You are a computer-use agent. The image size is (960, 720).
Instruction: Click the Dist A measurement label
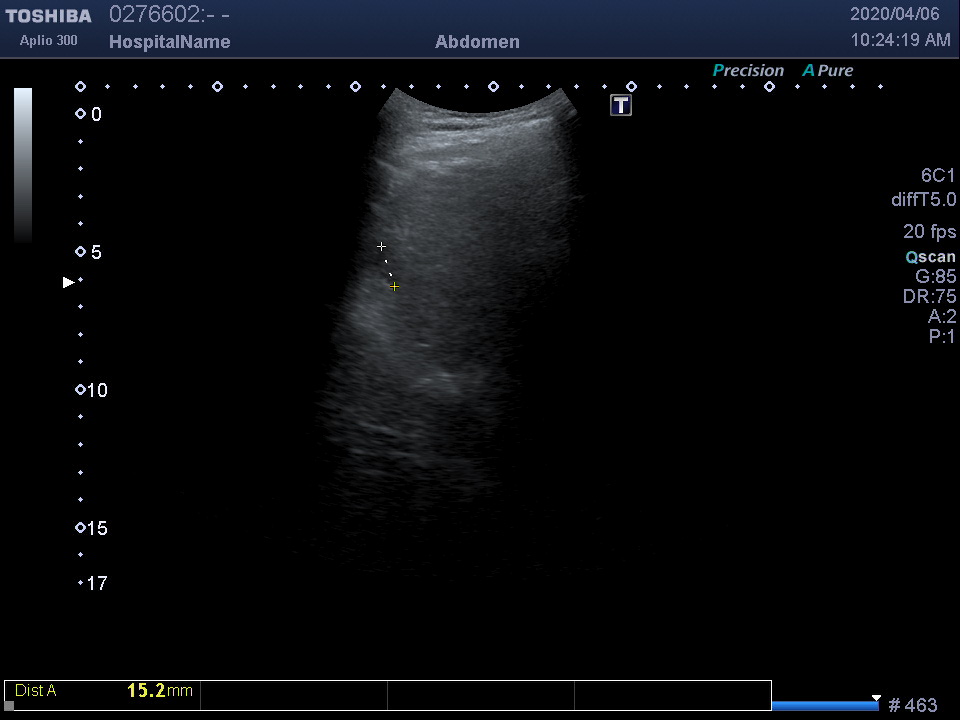[36, 691]
